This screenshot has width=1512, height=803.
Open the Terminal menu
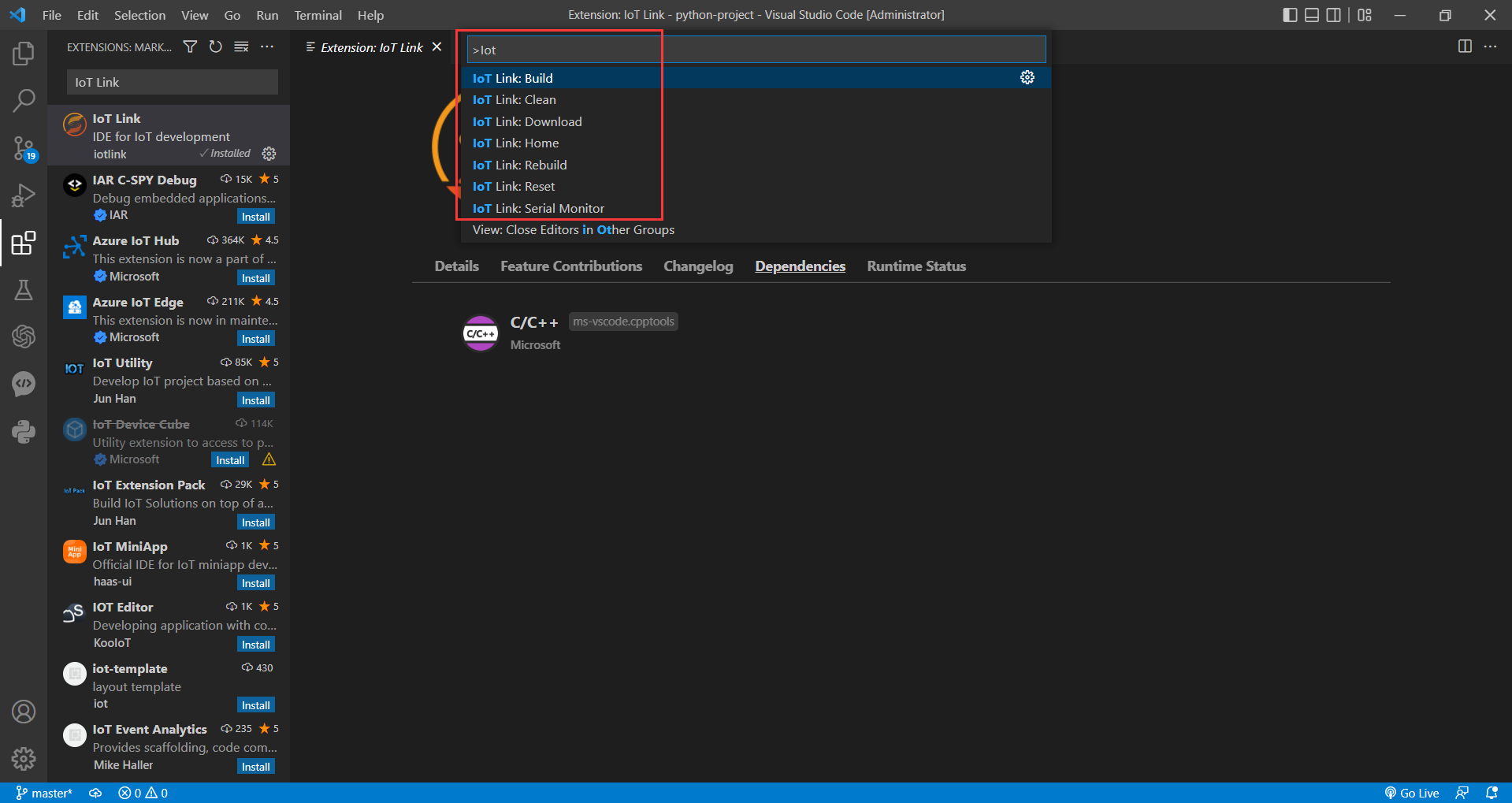pyautogui.click(x=318, y=15)
